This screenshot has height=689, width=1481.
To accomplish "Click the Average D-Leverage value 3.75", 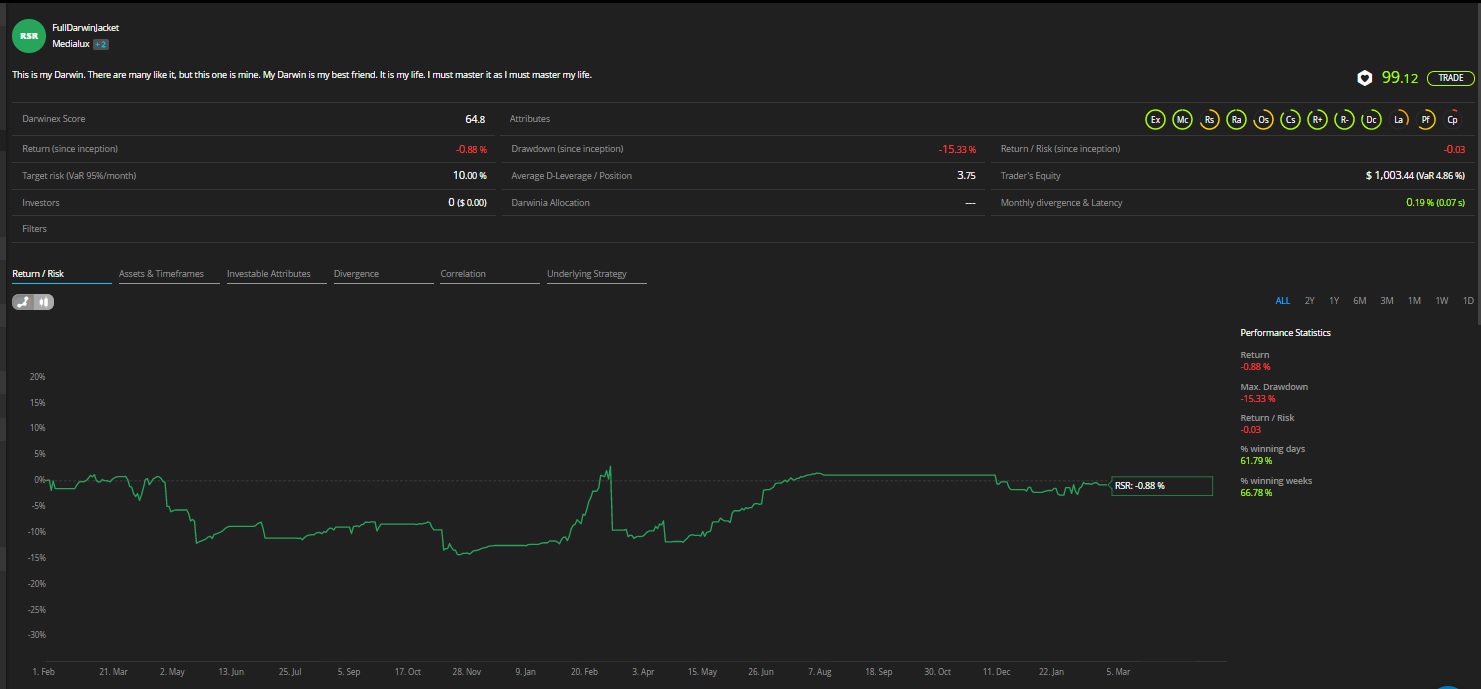I will click(966, 175).
